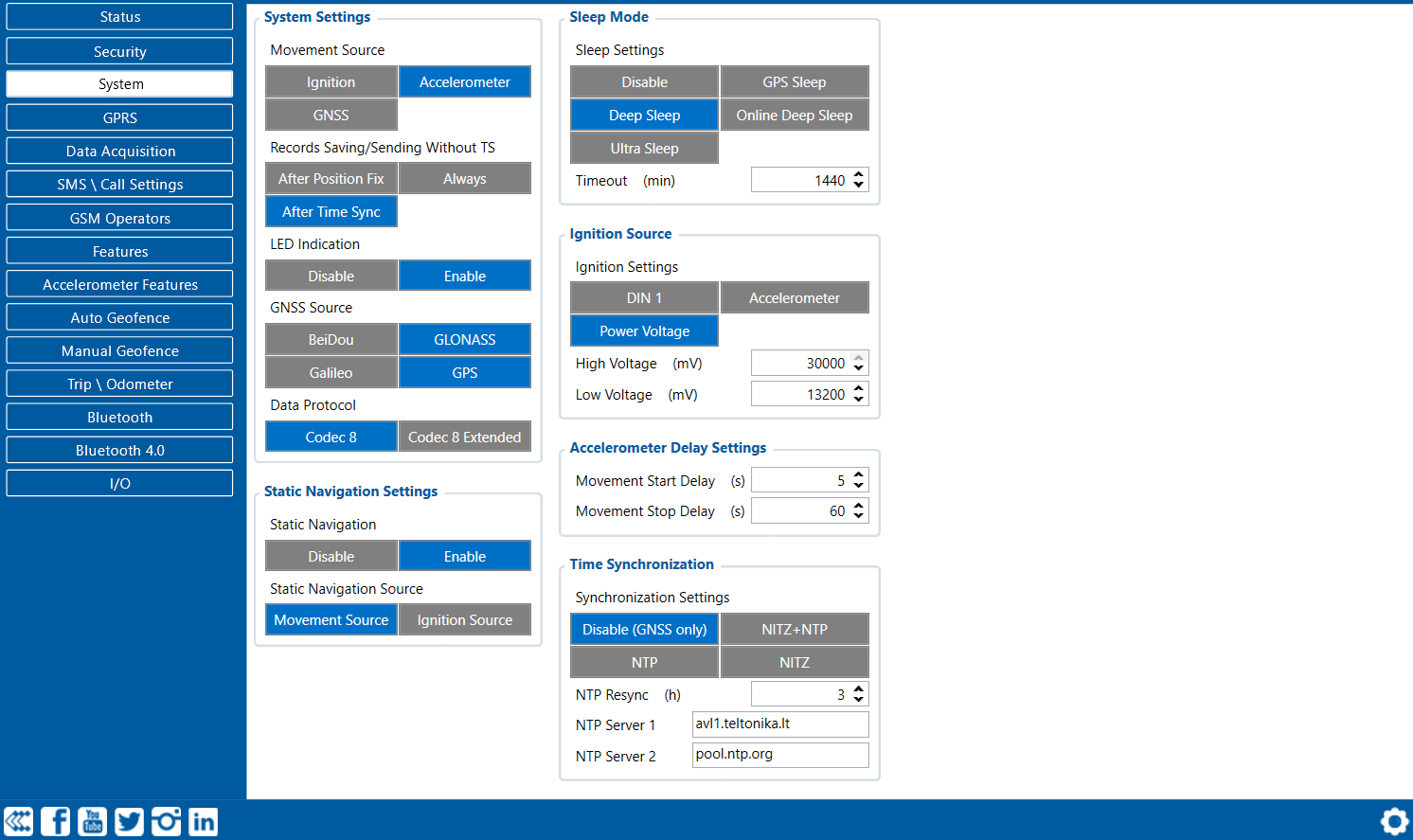1413x840 pixels.
Task: Switch to the Bluetooth 4.0 tab
Action: point(119,451)
